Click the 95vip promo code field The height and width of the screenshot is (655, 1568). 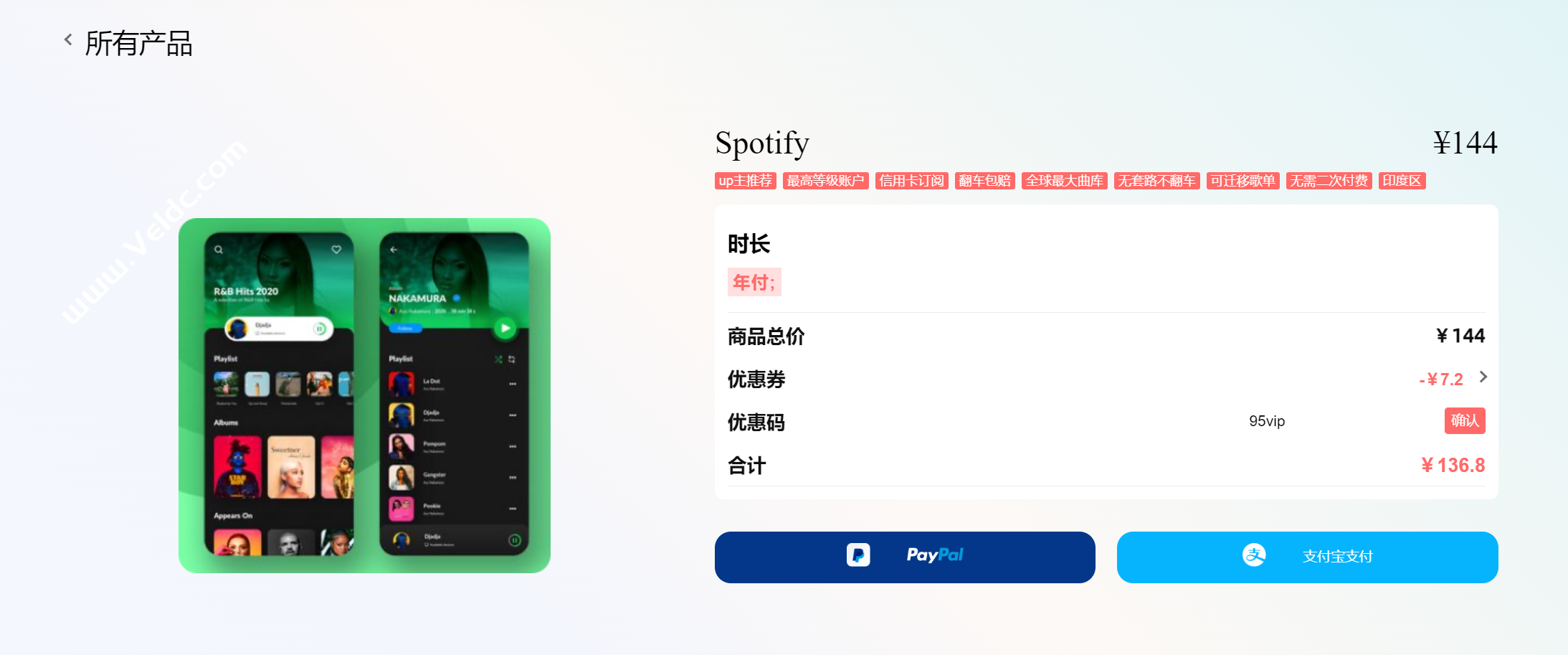tap(1267, 421)
